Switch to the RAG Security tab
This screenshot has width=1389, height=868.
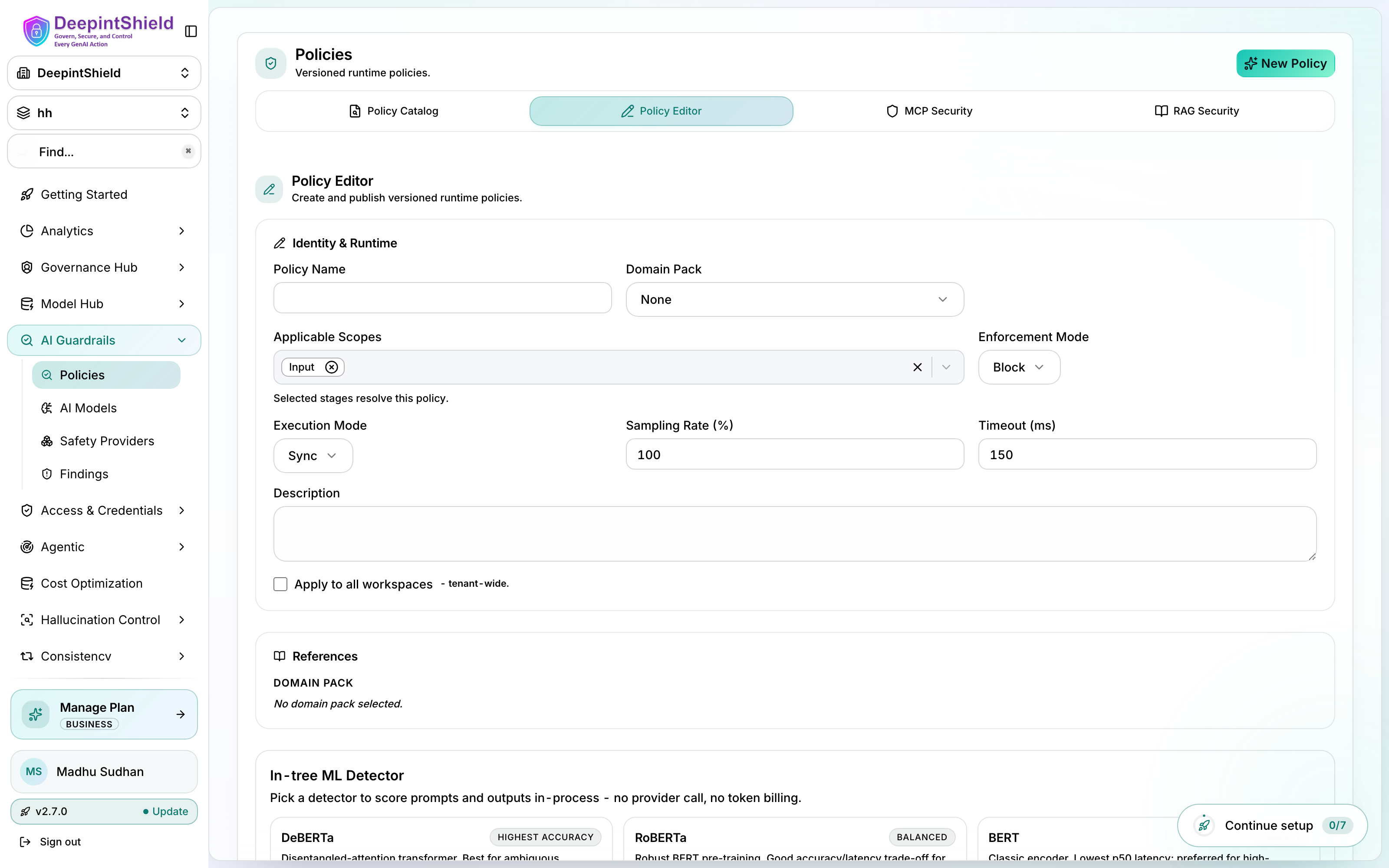point(1197,111)
